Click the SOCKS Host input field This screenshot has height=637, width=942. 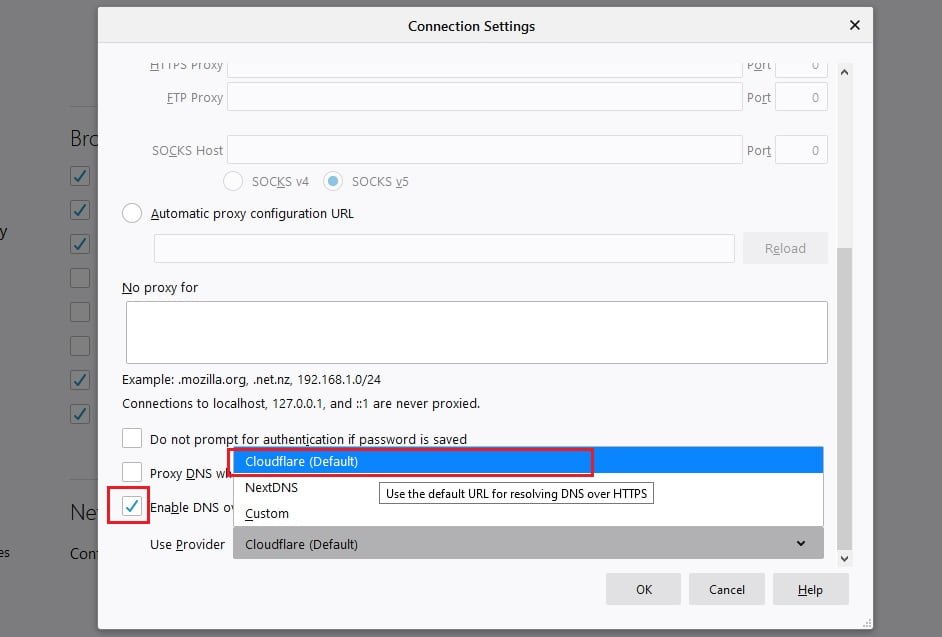484,150
